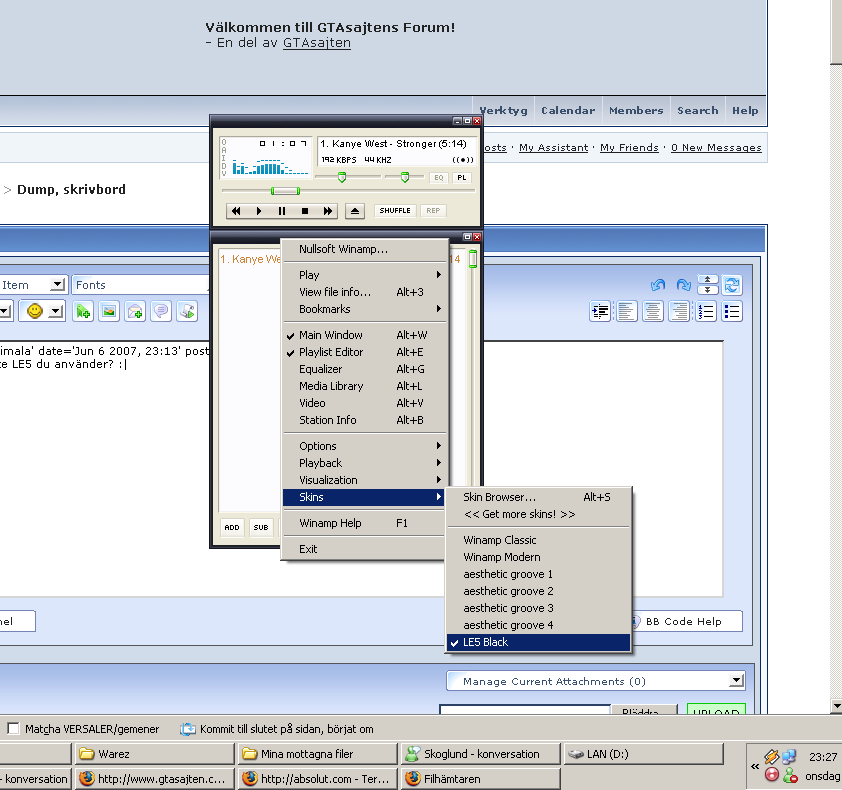Click the redo arrow in editor
The width and height of the screenshot is (842, 790).
tap(684, 285)
